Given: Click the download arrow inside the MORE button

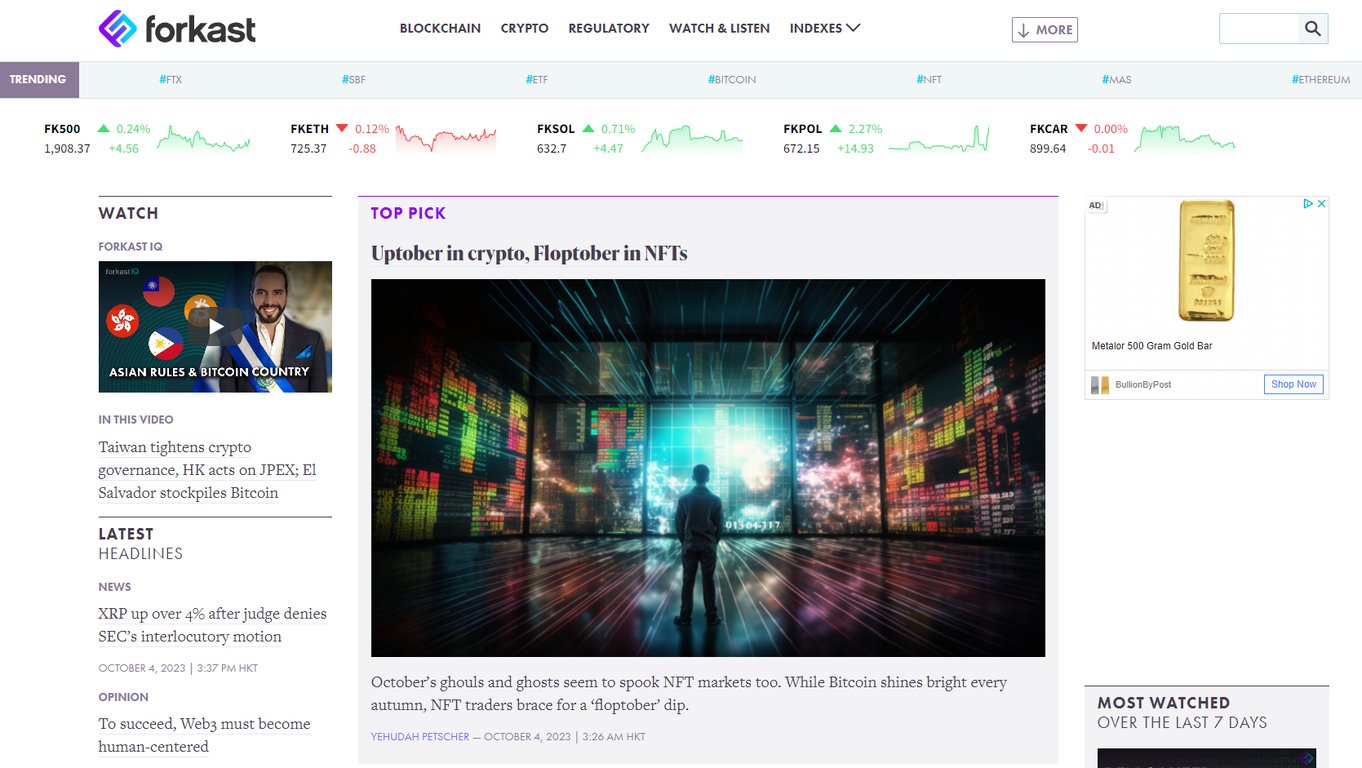Looking at the screenshot, I should 1025,30.
